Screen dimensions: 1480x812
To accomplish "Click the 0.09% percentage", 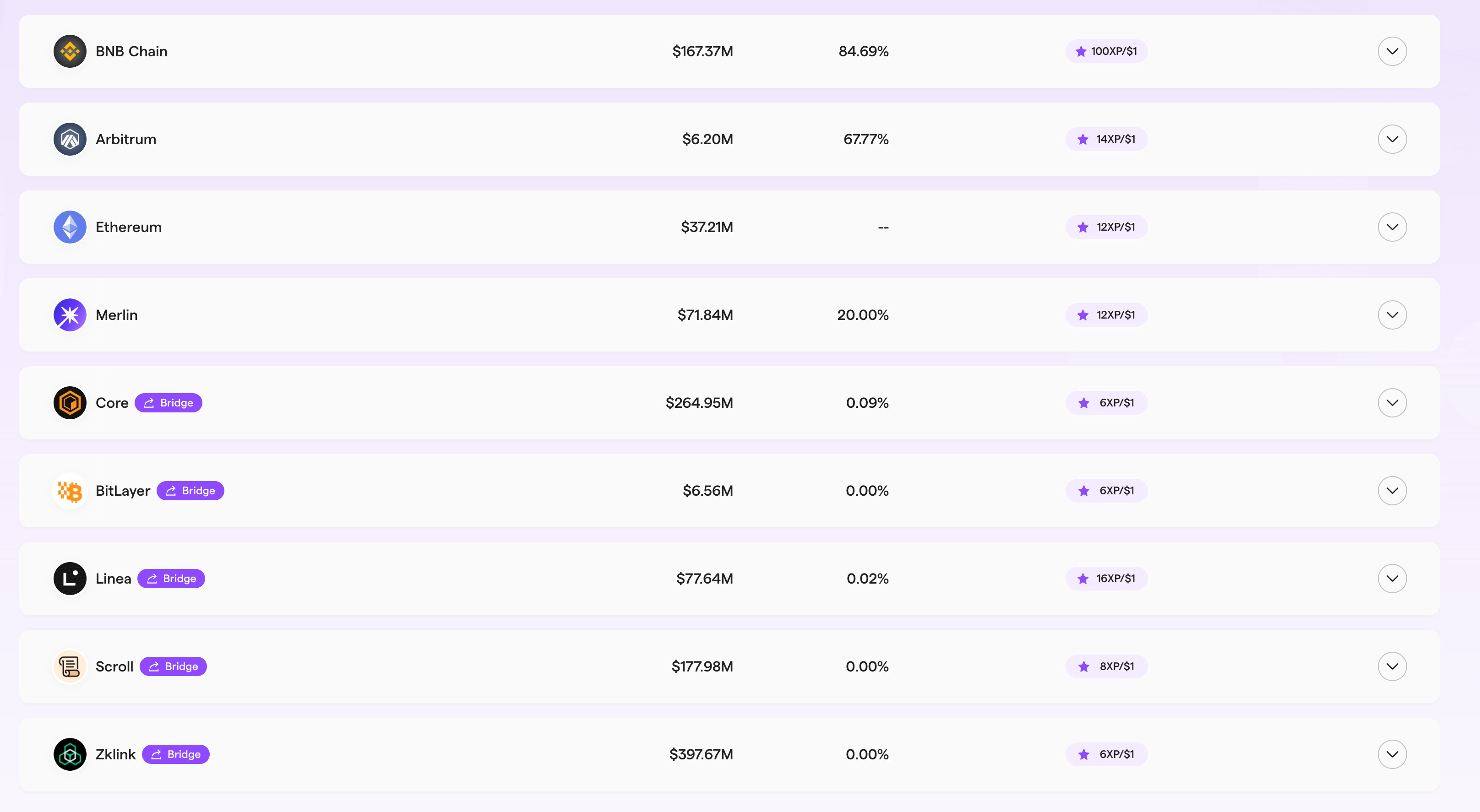I will point(868,402).
